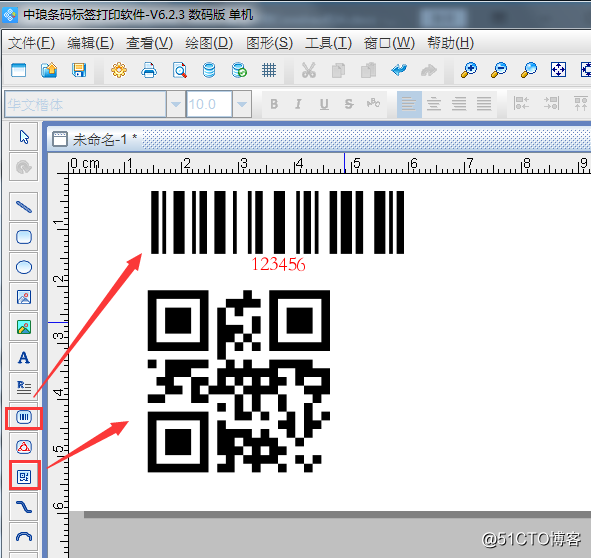Click the fit-to-window zoom icon

tap(558, 70)
